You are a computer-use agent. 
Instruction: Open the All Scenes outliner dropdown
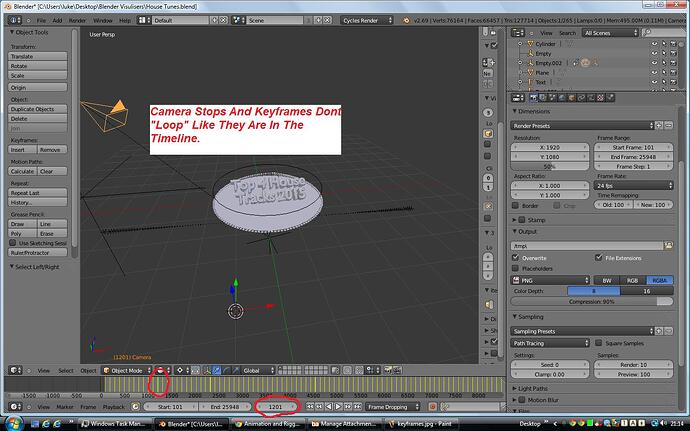tap(610, 33)
